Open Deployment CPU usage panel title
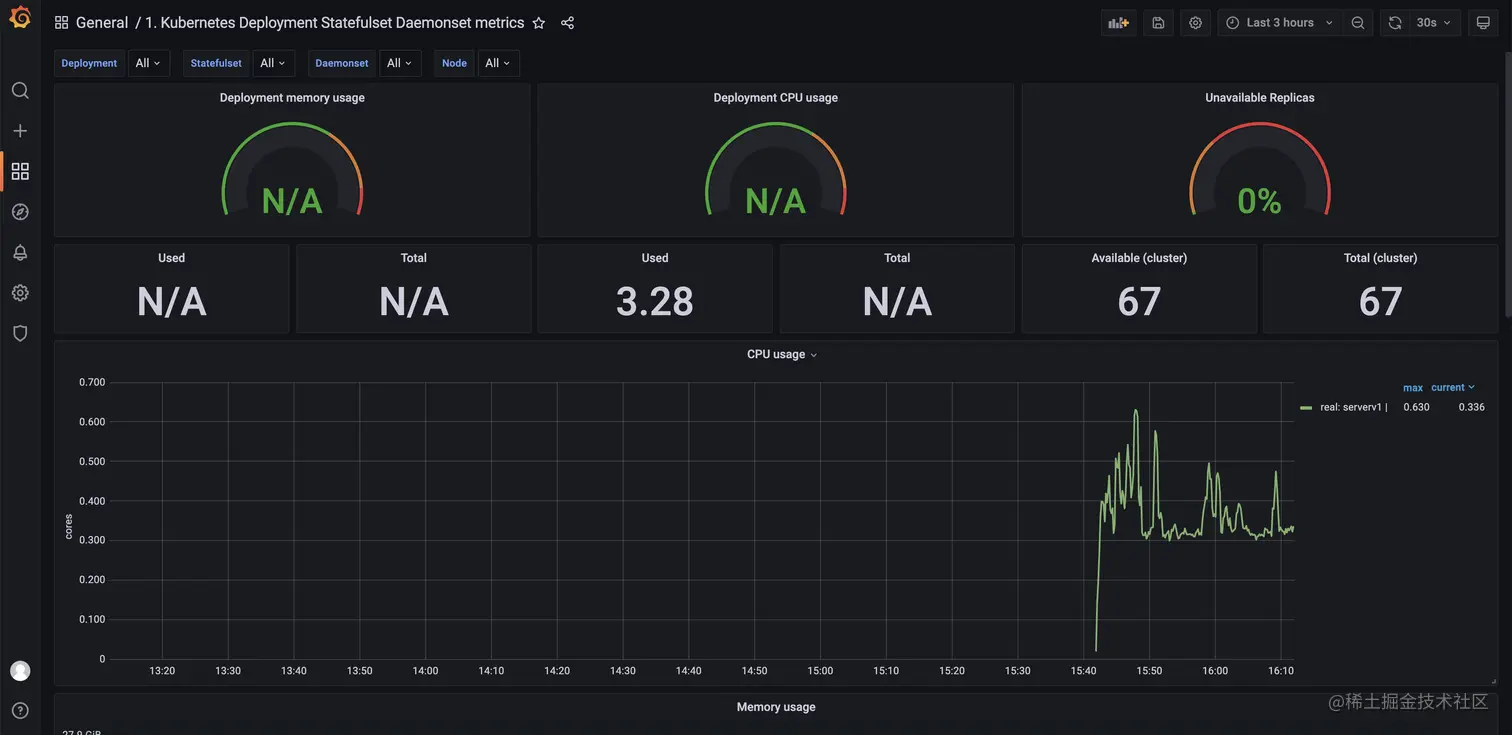This screenshot has width=1512, height=735. 776,98
